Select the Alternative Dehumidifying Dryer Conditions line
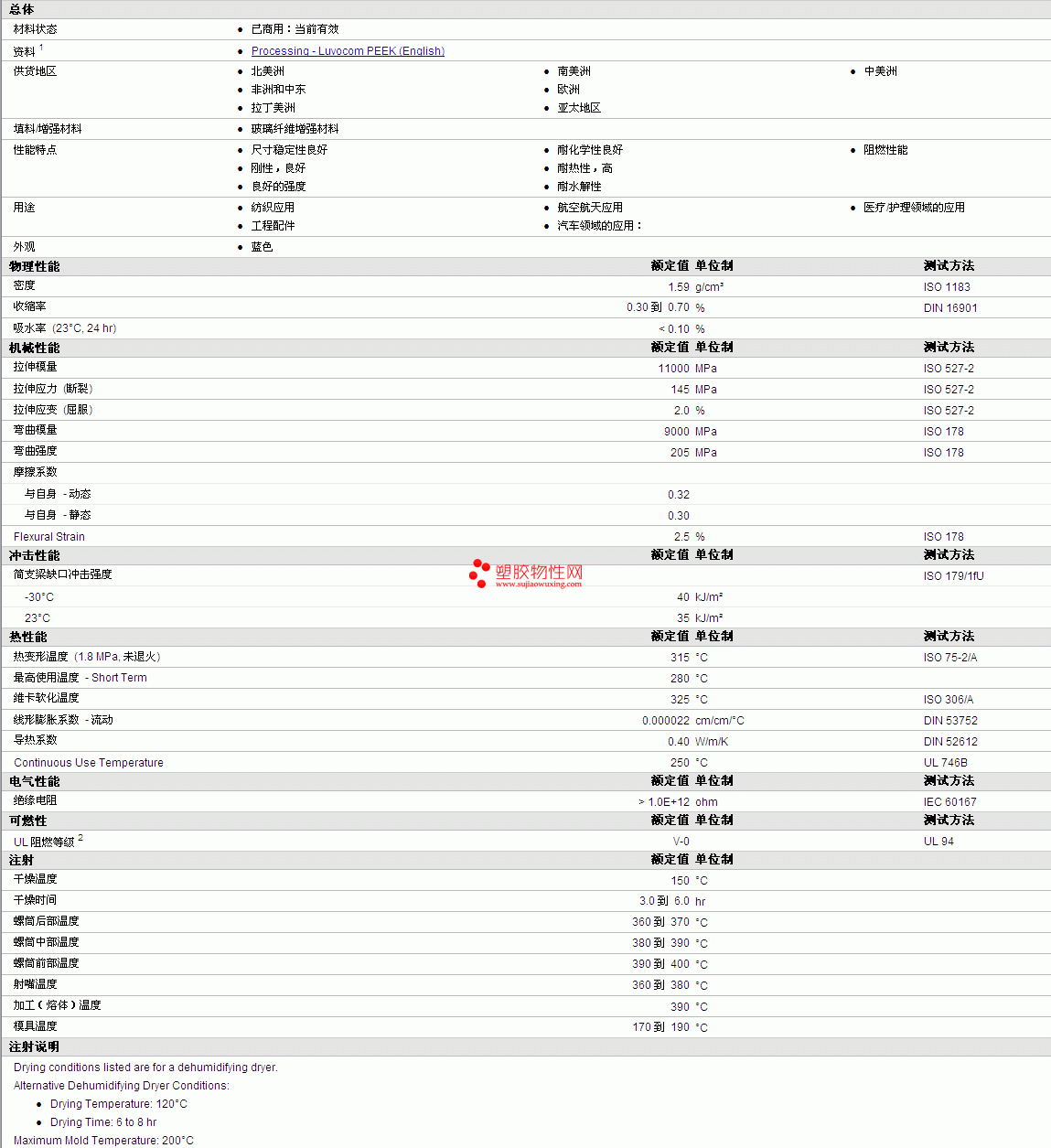 (122, 1086)
